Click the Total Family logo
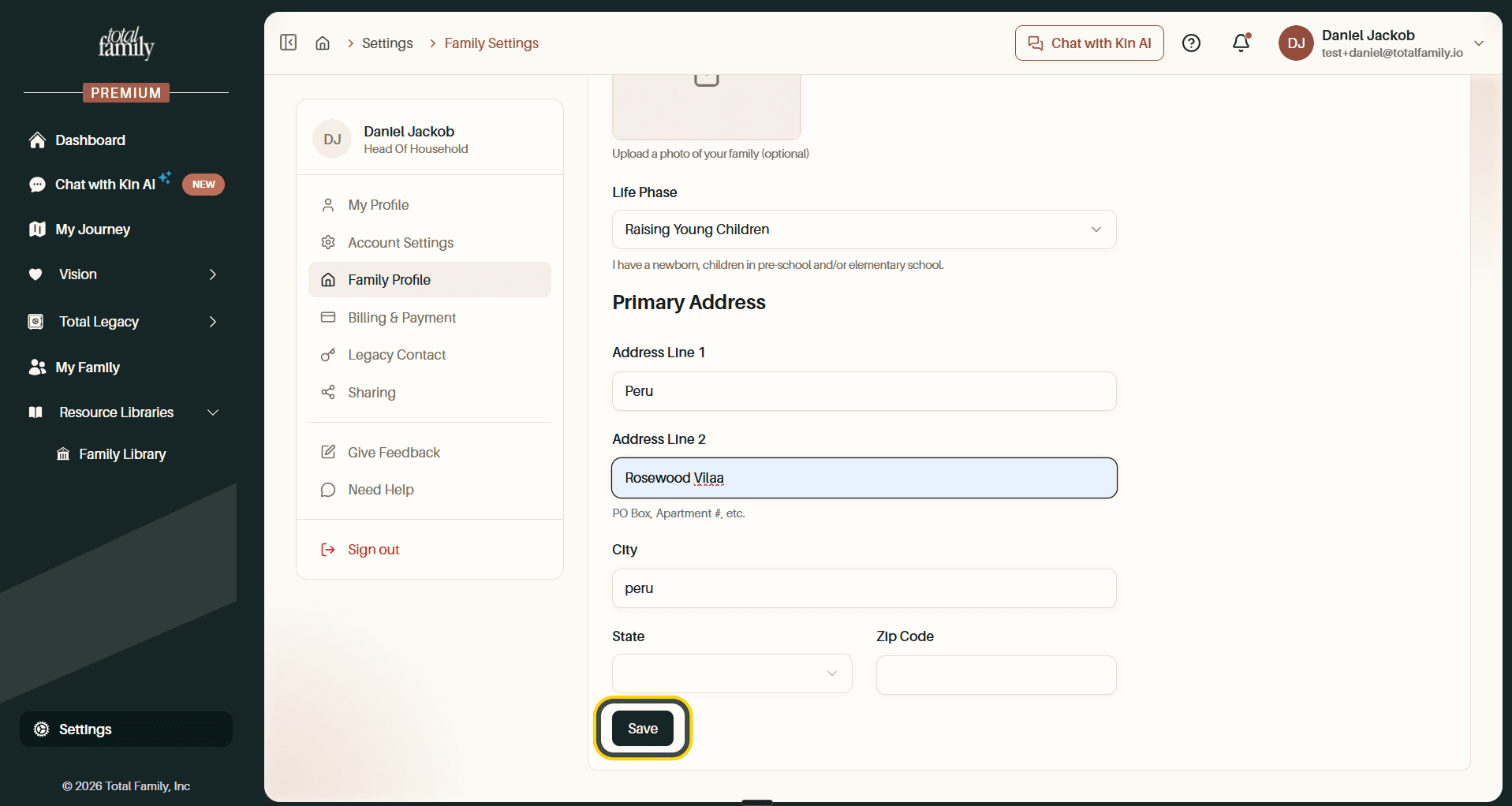 126,44
